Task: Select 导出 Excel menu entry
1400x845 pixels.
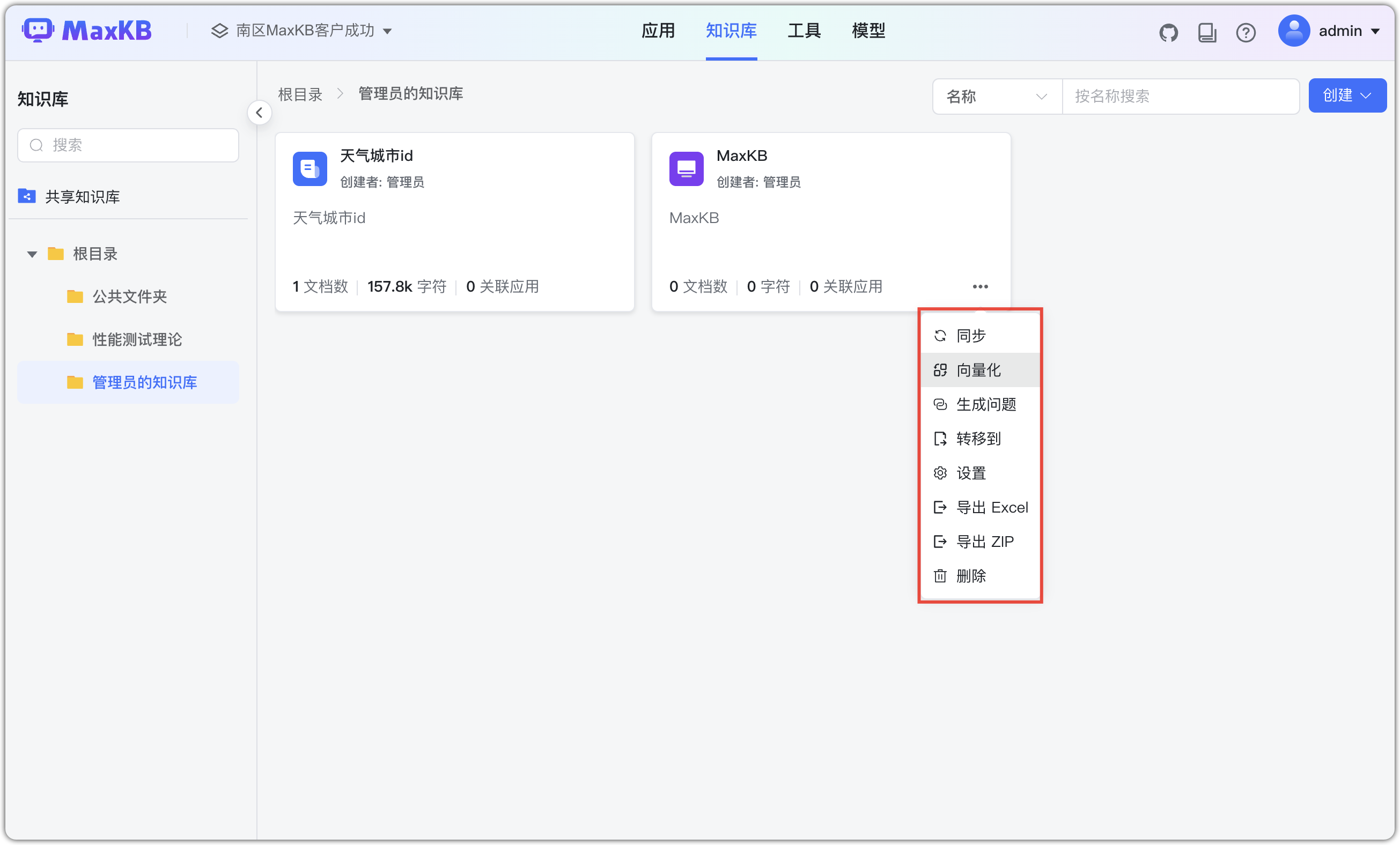Action: click(x=980, y=507)
